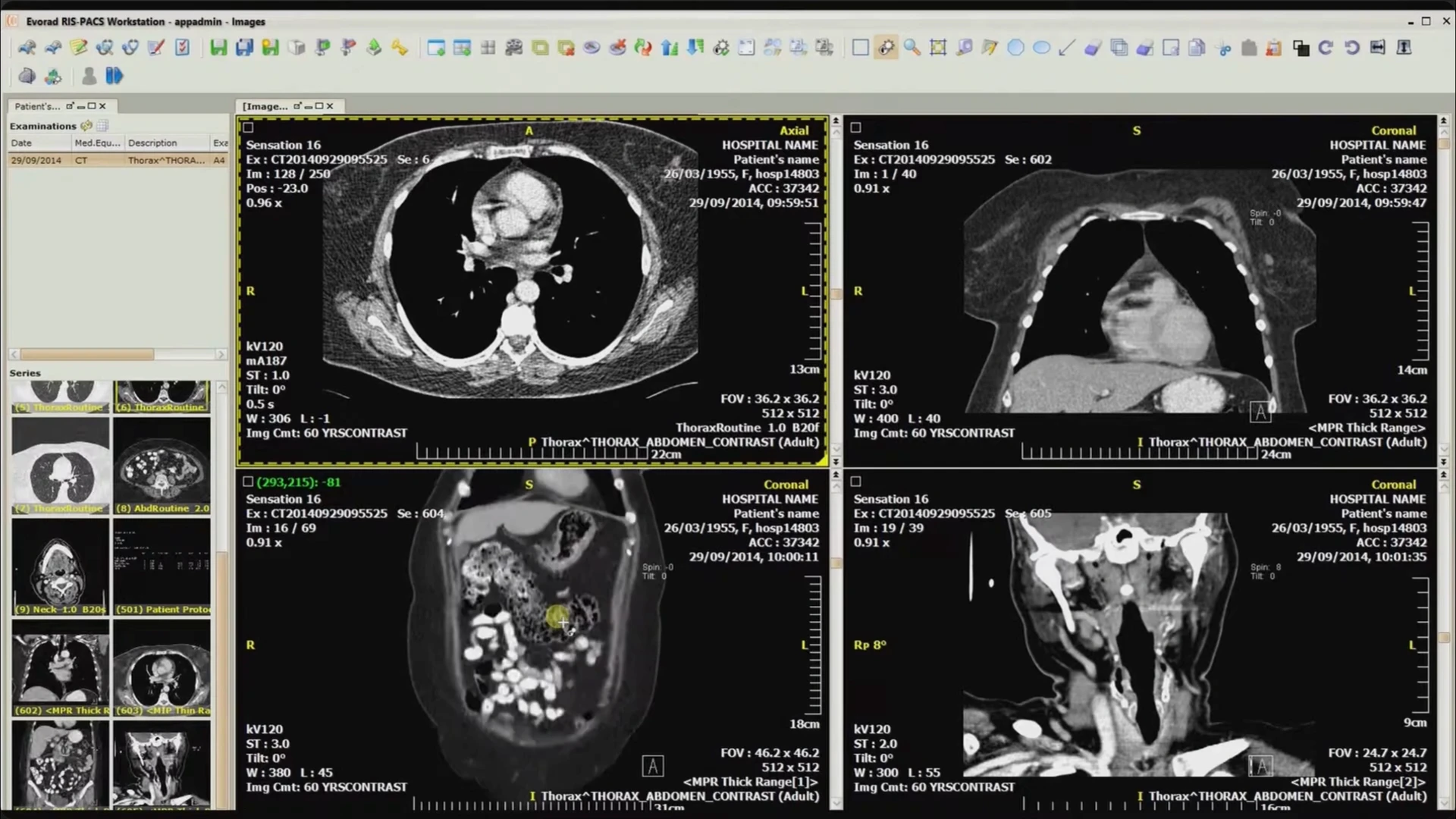This screenshot has height=819, width=1456.
Task: Flip image vertically icon
Action: tap(1404, 48)
